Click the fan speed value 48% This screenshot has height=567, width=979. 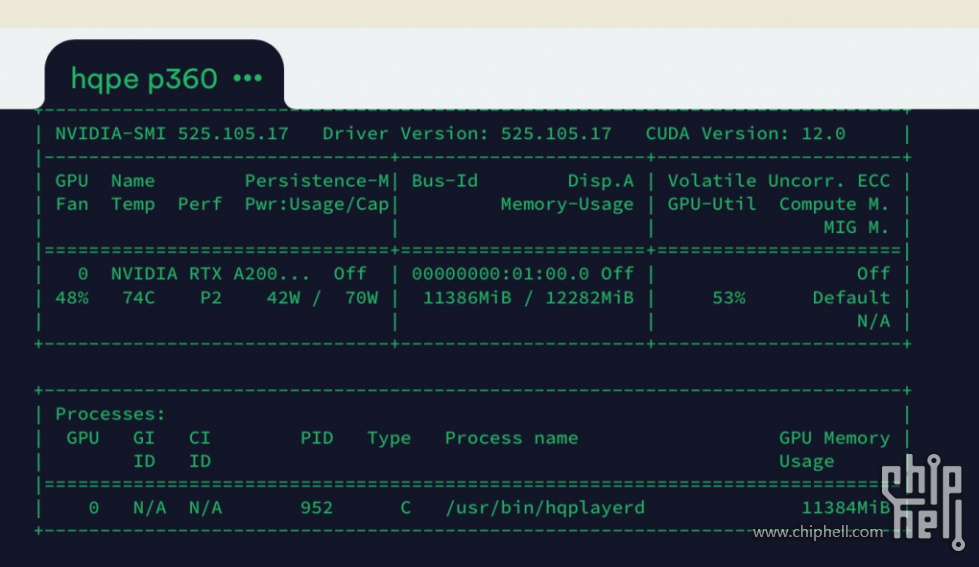72,298
